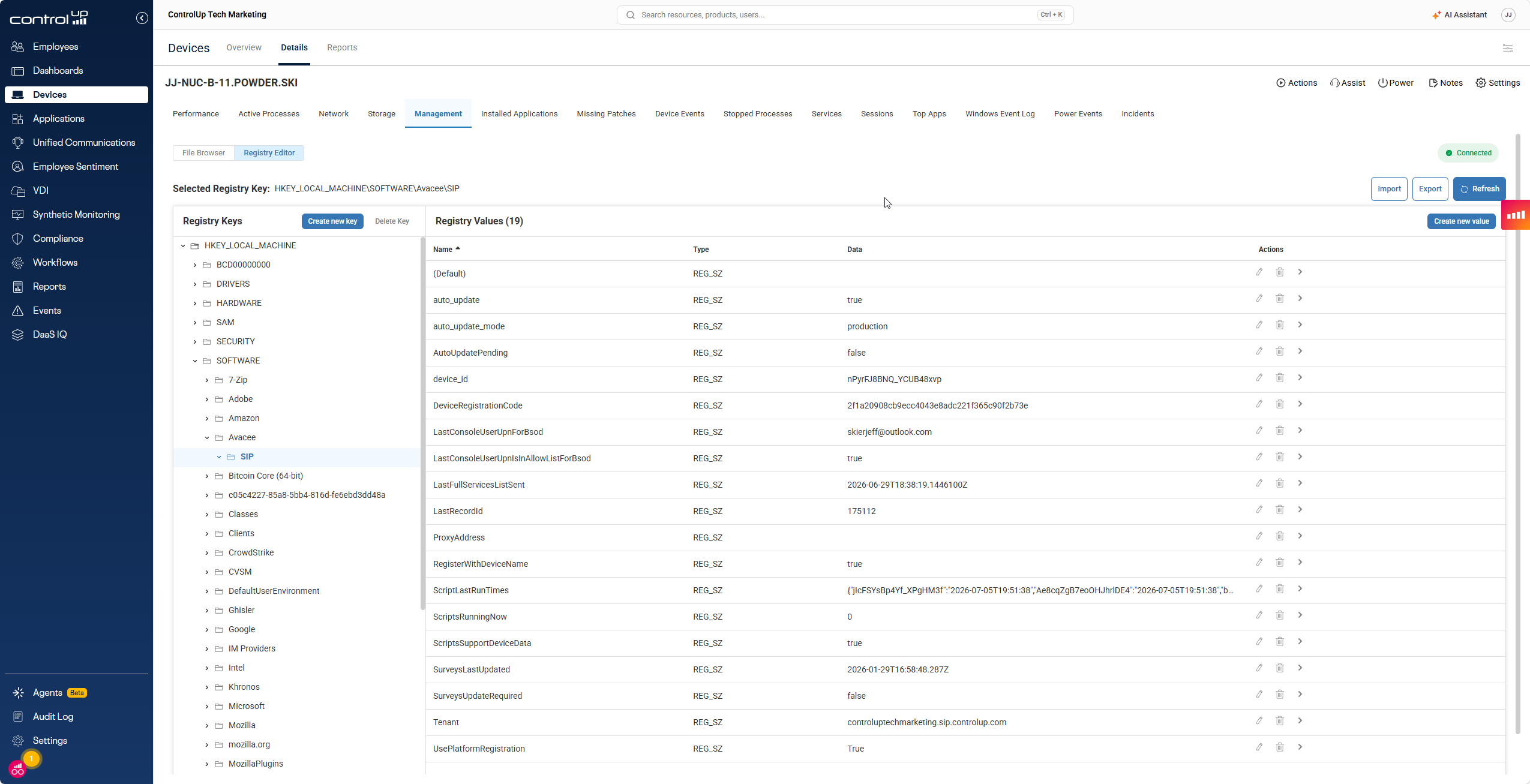Open device Notes
Screen dimensions: 1530x784
click(1445, 83)
